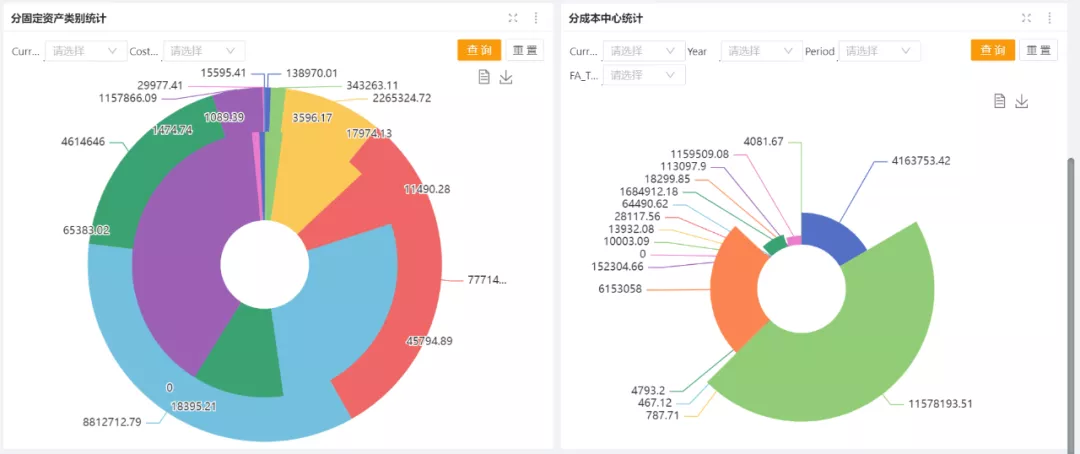The image size is (1080, 454).
Task: Expand the 分固定资产类别统计 panel to fullscreen
Action: [x=513, y=18]
